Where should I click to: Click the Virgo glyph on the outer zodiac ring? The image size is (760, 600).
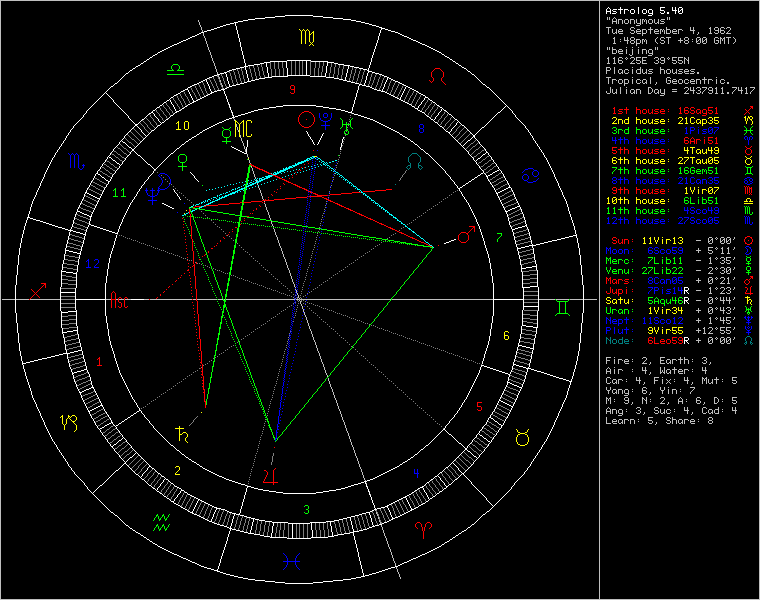point(307,37)
